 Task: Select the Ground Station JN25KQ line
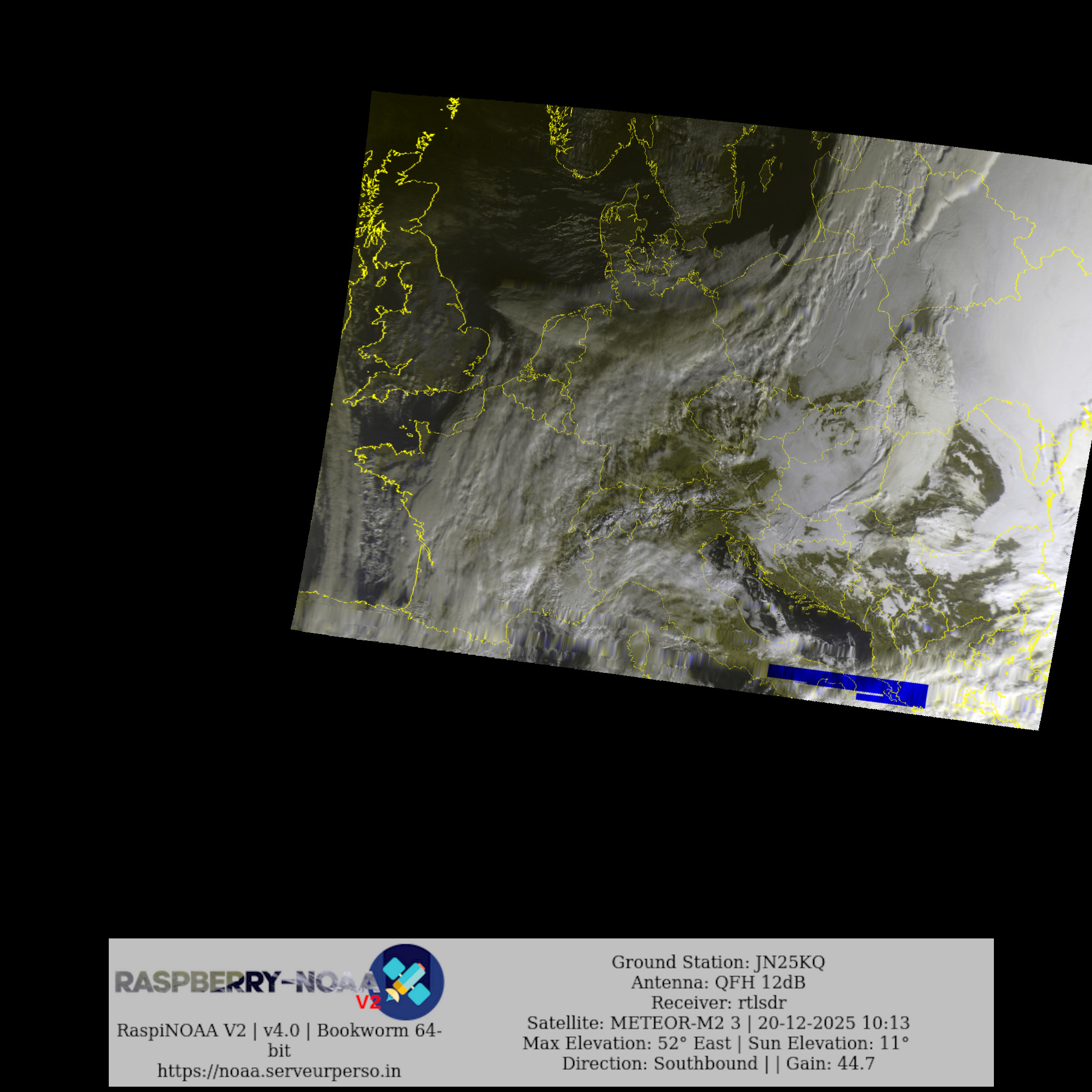(x=718, y=962)
